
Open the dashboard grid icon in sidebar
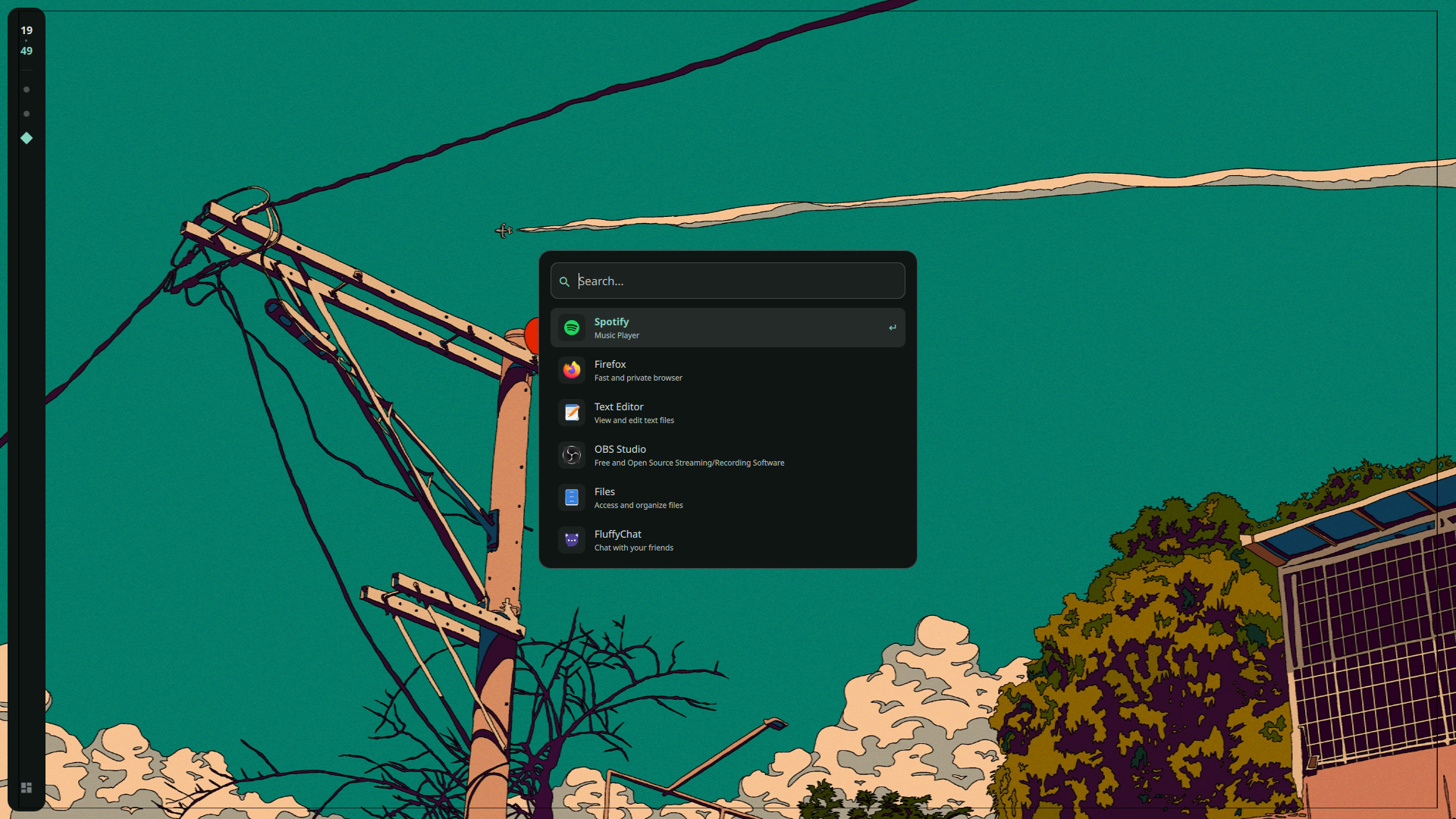coord(27,788)
